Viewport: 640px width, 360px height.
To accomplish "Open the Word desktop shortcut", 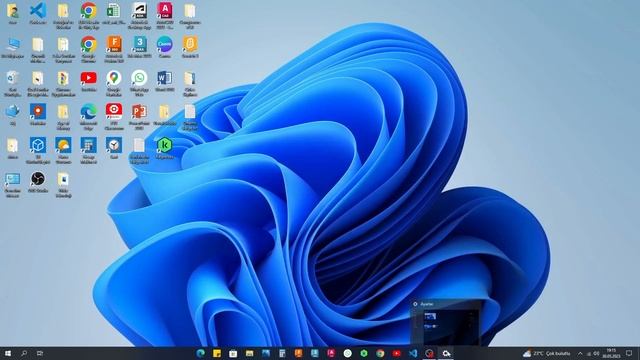I will [x=164, y=81].
